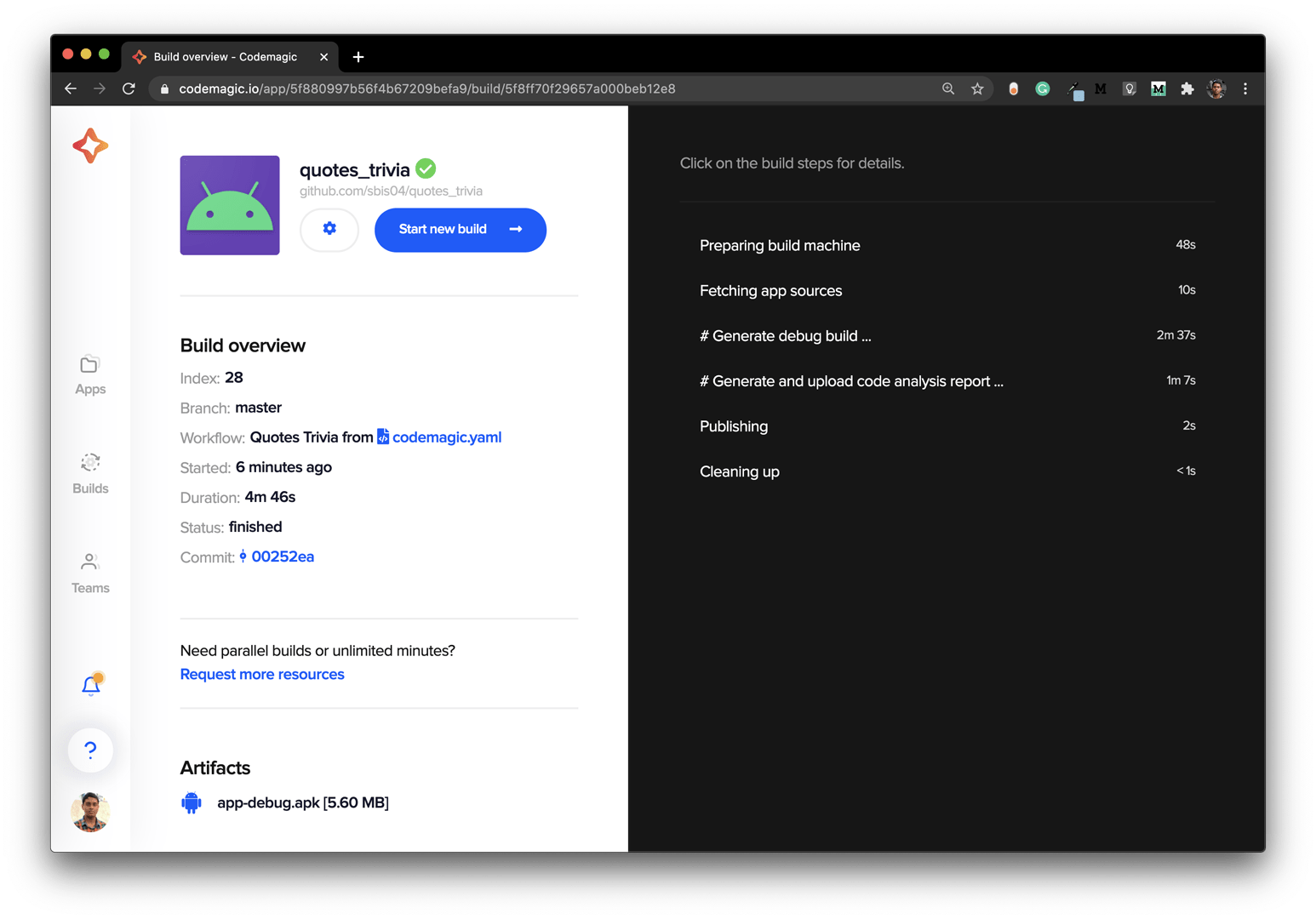
Task: Click the Codemagic logo in sidebar
Action: click(90, 146)
